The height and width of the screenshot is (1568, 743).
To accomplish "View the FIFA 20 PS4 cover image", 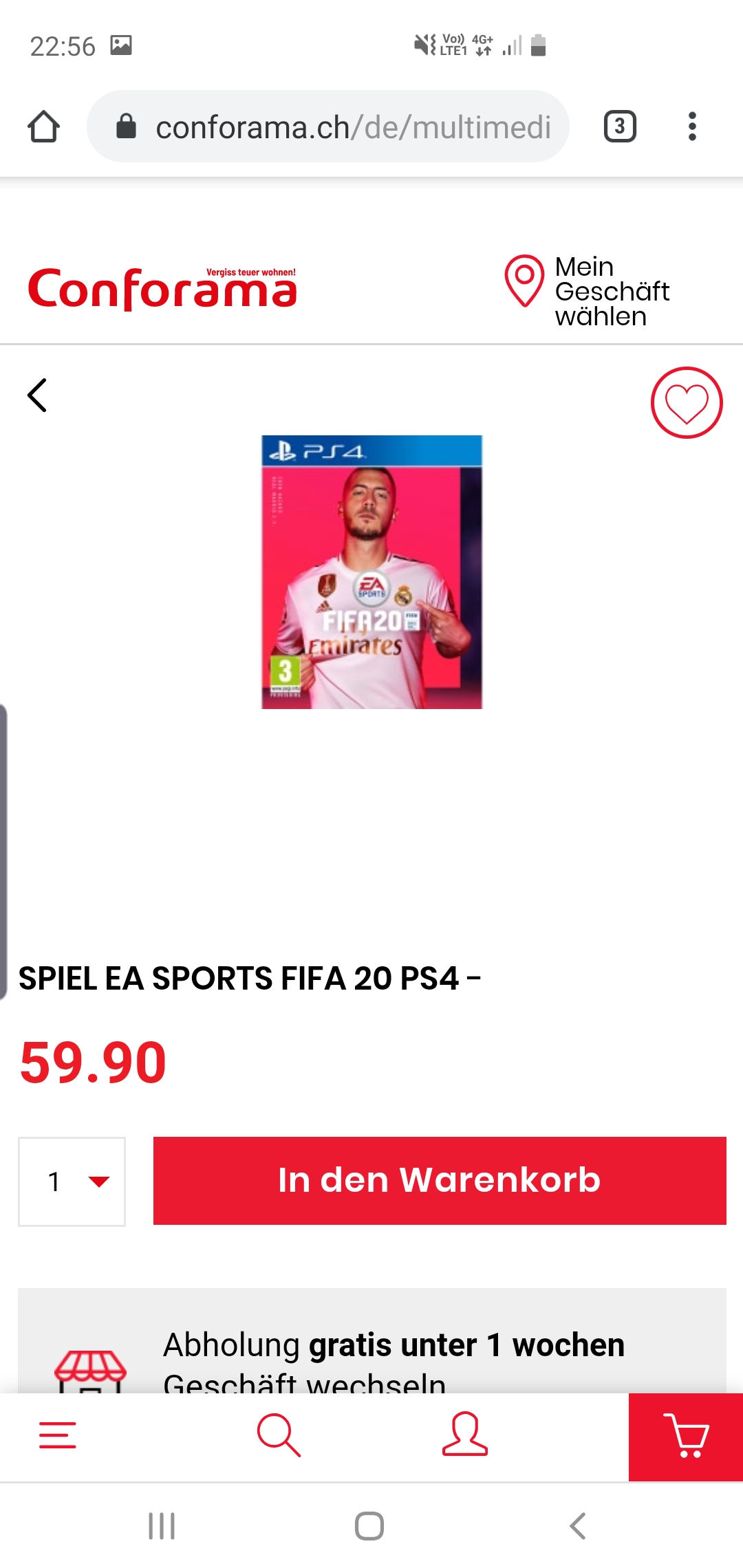I will pyautogui.click(x=371, y=572).
